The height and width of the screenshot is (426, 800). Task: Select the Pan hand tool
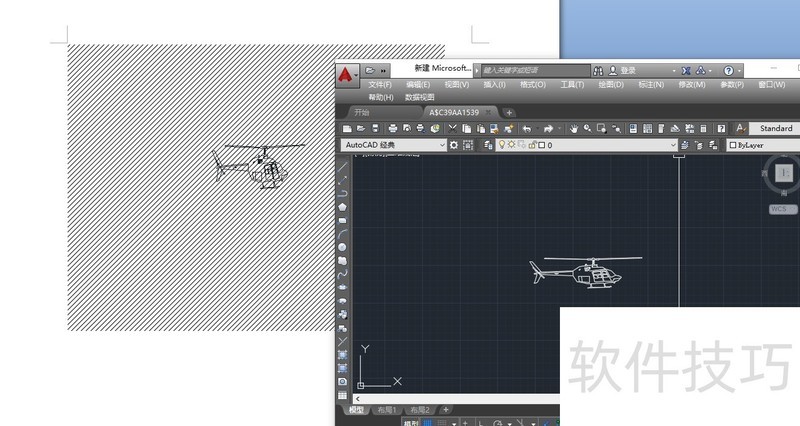coord(574,129)
